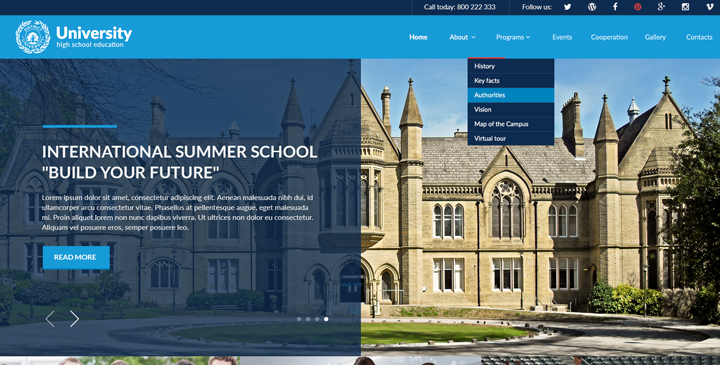Open Virtual tour entry
The image size is (720, 365).
point(511,138)
